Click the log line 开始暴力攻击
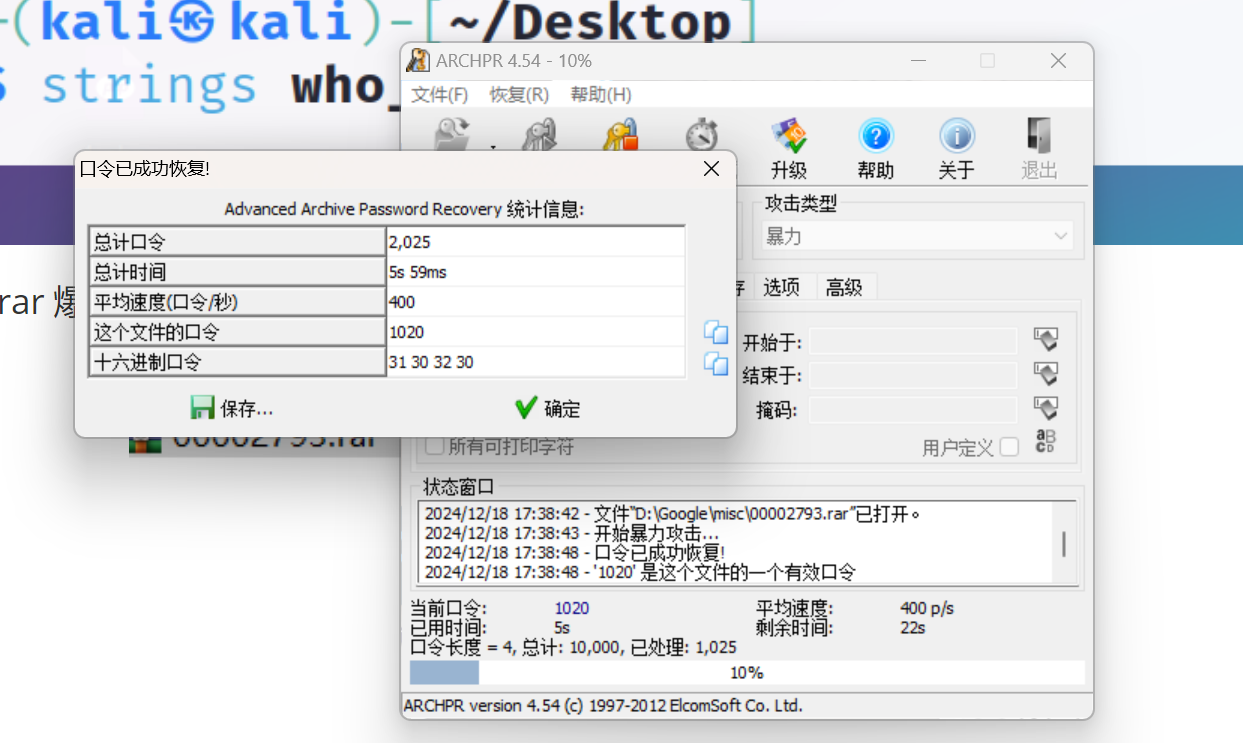This screenshot has width=1243, height=743. pos(572,533)
